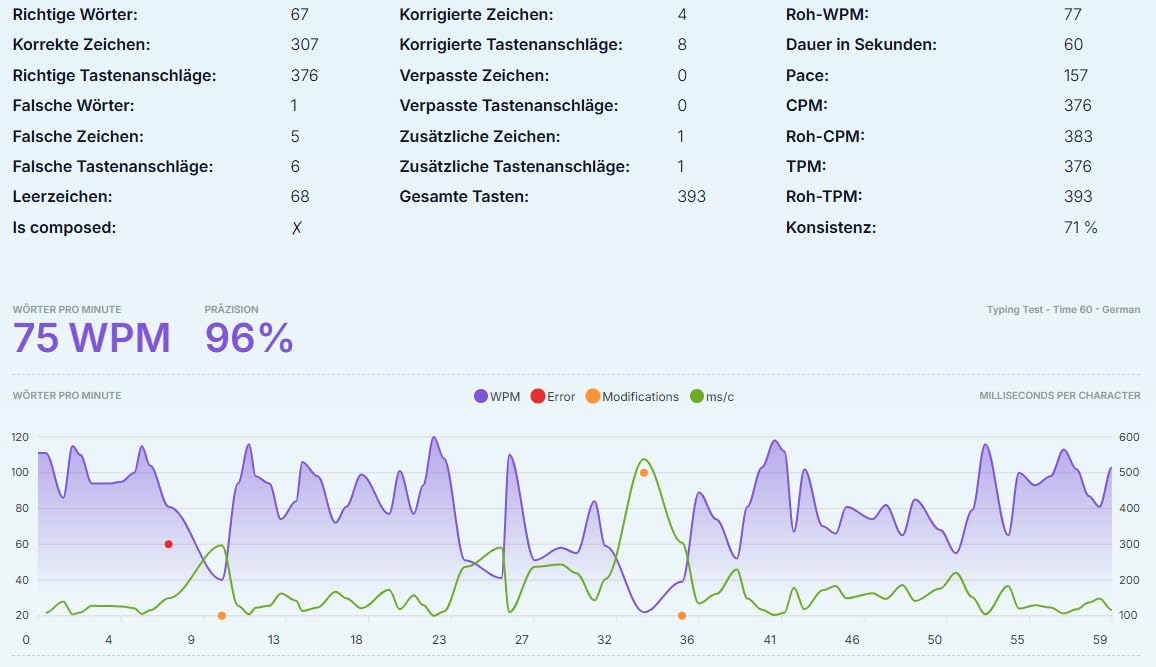Click the 71 % Konsistenz value

1080,228
